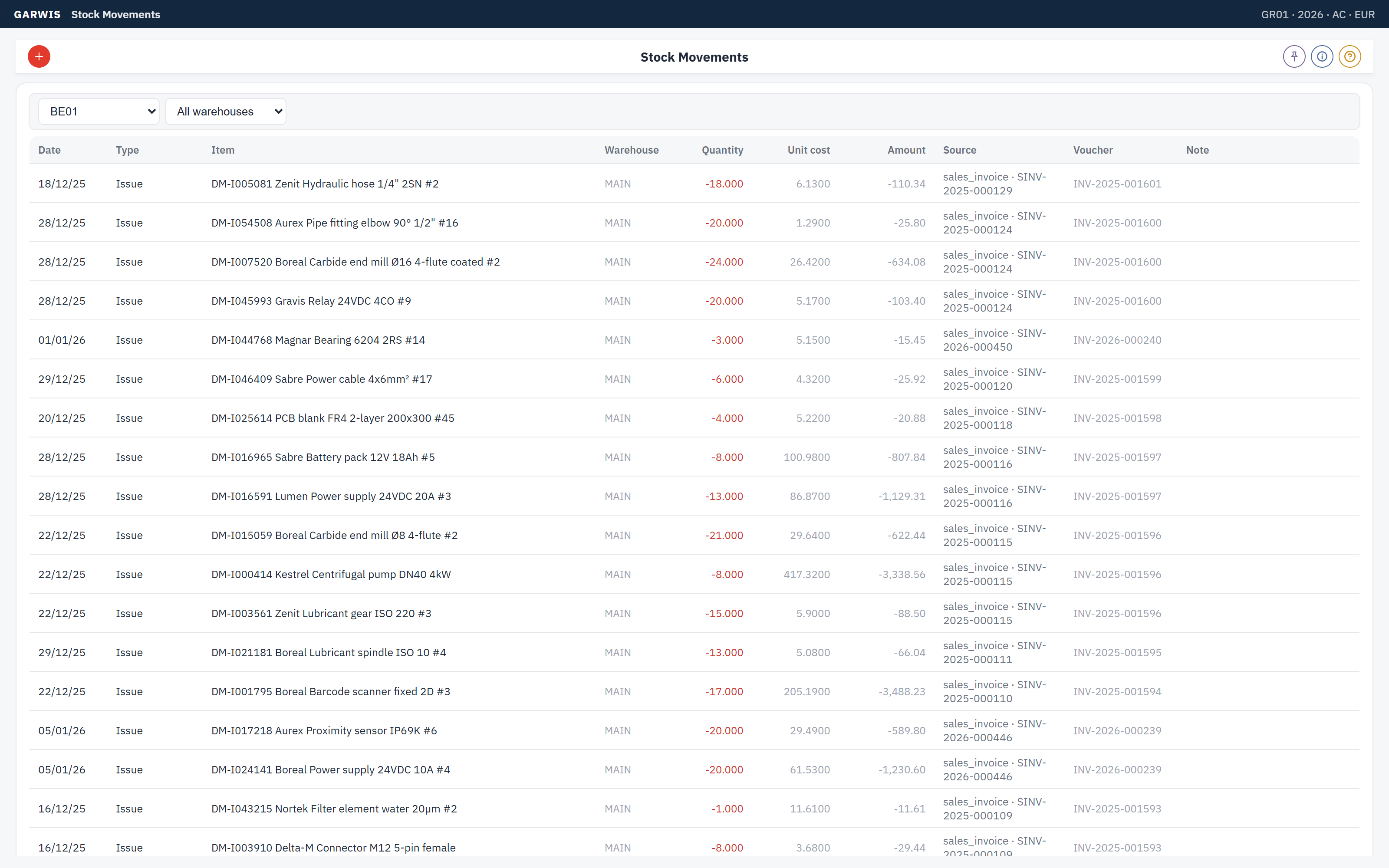Click the GR01 · 2026 · AC · EUR context

1317,14
